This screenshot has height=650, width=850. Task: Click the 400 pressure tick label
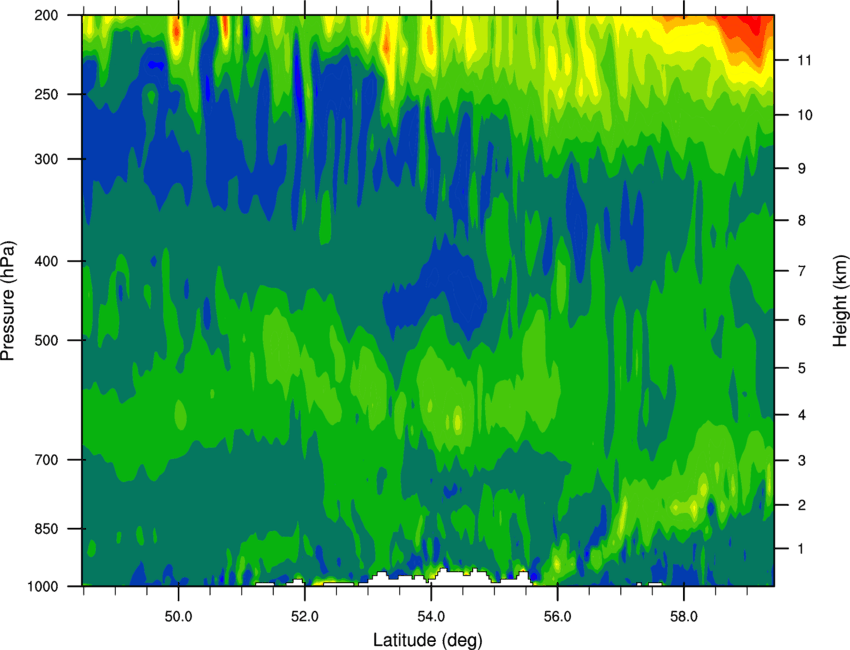(x=47, y=261)
